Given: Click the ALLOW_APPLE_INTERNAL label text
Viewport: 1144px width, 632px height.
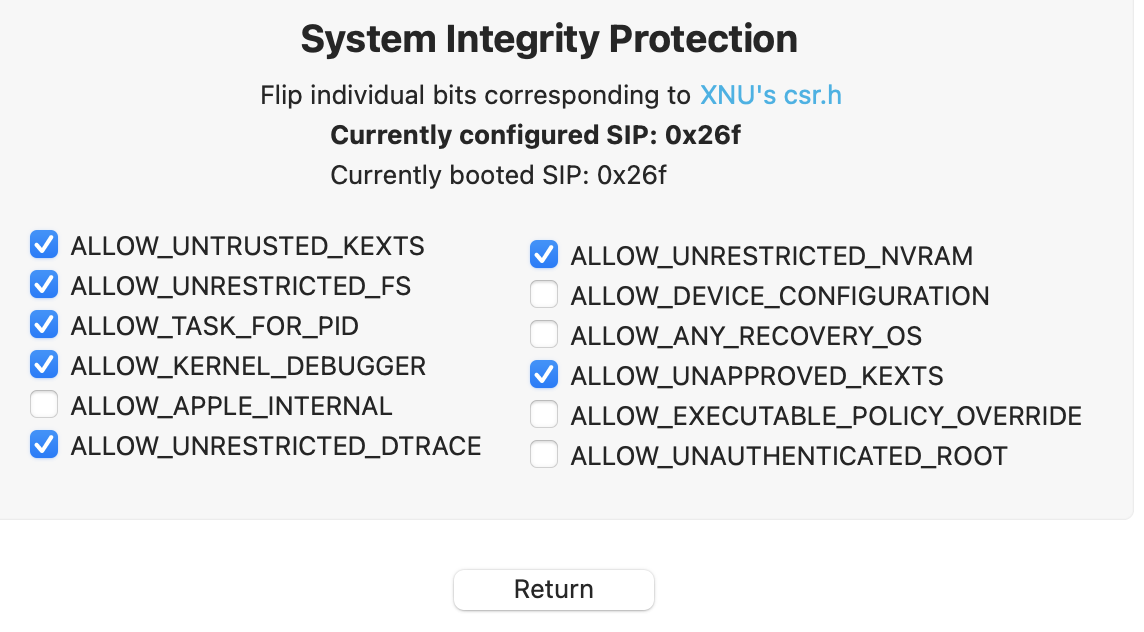Looking at the screenshot, I should coord(229,405).
